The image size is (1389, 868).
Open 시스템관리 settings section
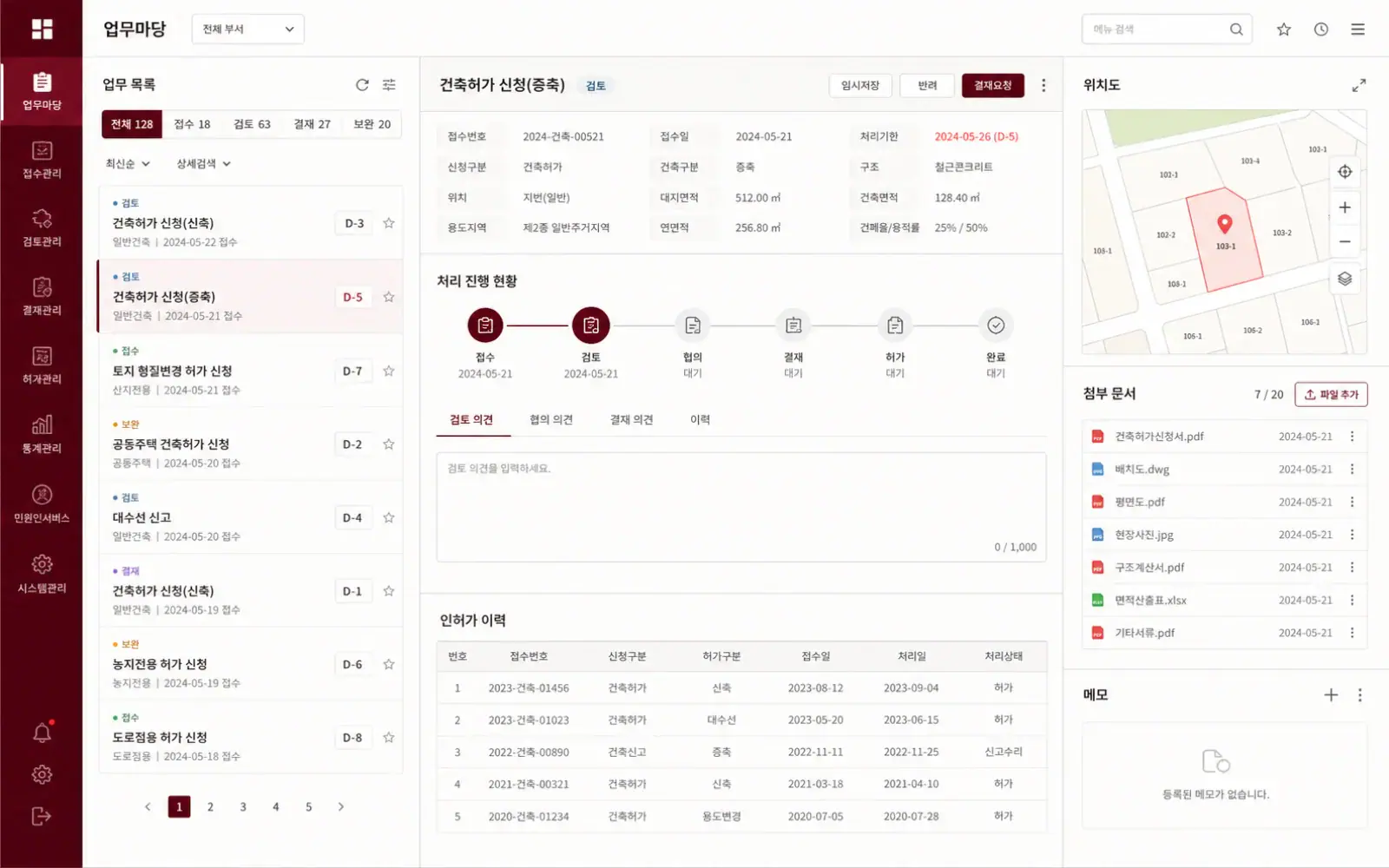(x=42, y=575)
